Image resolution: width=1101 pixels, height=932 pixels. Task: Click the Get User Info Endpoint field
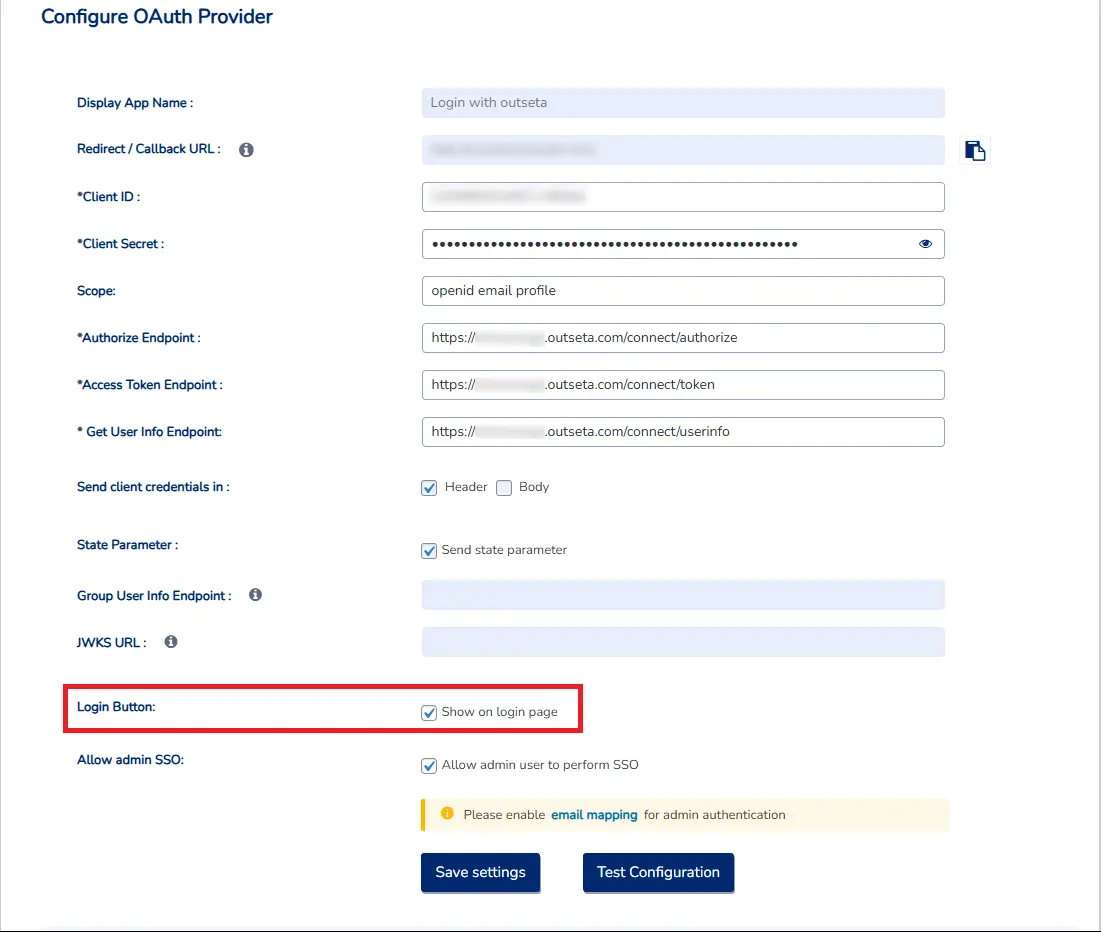(x=683, y=432)
